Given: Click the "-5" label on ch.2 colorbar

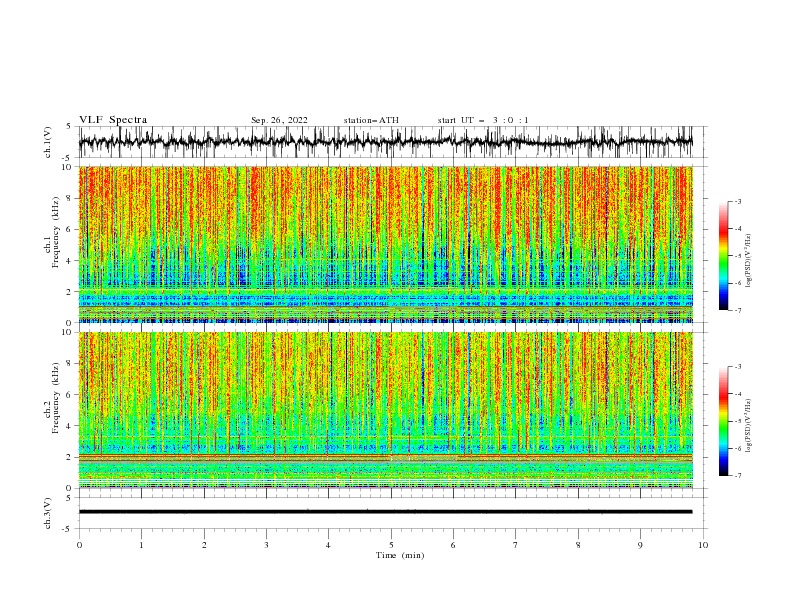Looking at the screenshot, I should (x=738, y=421).
